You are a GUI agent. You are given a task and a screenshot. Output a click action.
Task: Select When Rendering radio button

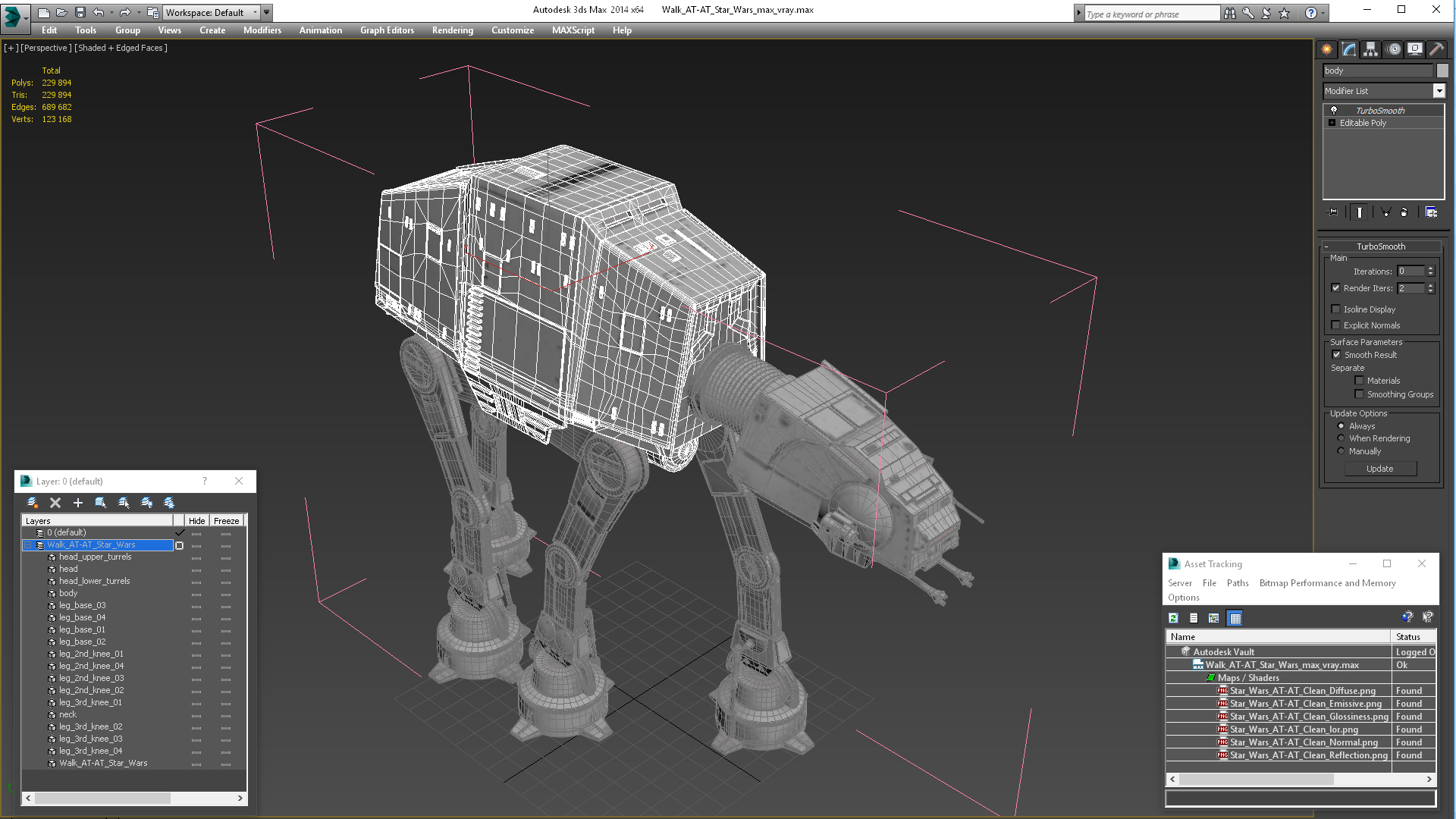(x=1341, y=438)
